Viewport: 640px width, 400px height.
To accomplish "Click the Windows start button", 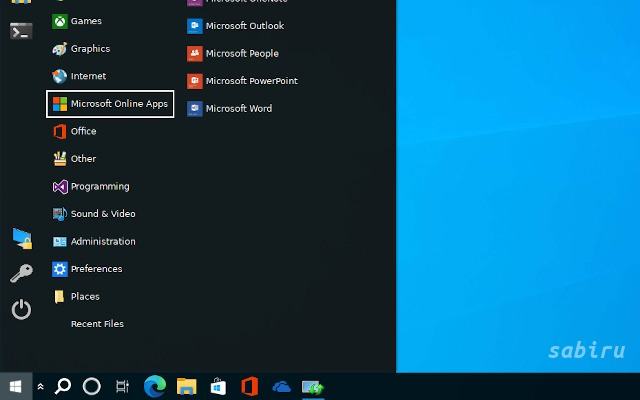I will [16, 386].
